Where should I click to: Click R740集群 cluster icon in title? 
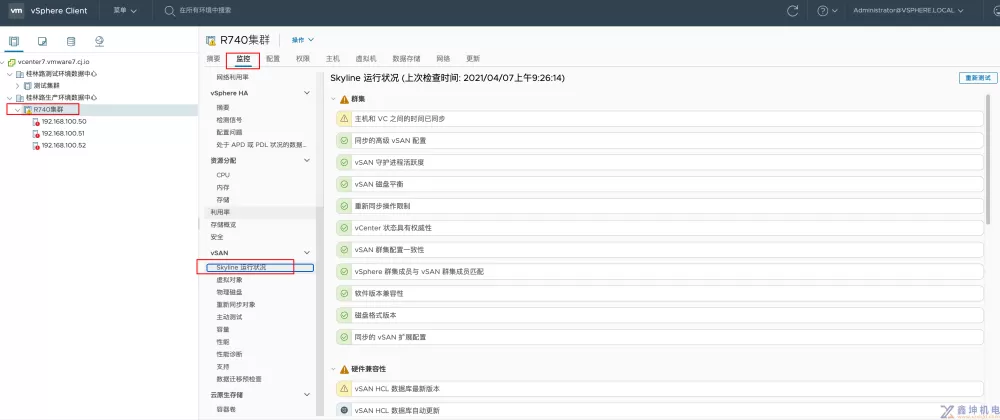[211, 40]
